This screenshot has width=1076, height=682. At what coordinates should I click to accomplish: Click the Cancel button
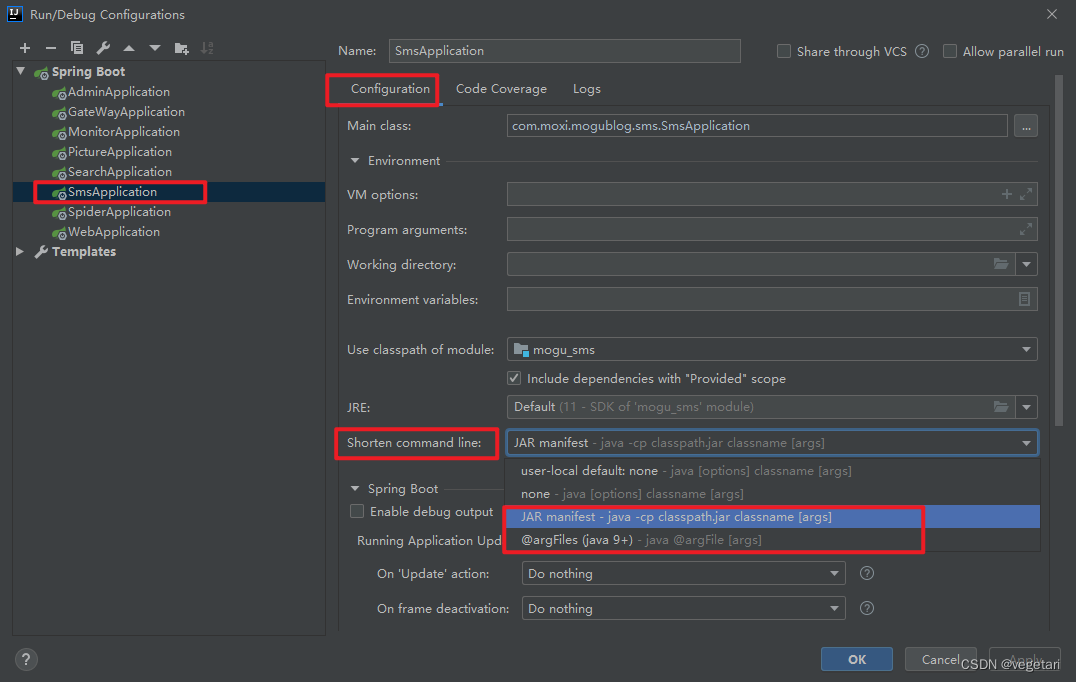point(940,658)
